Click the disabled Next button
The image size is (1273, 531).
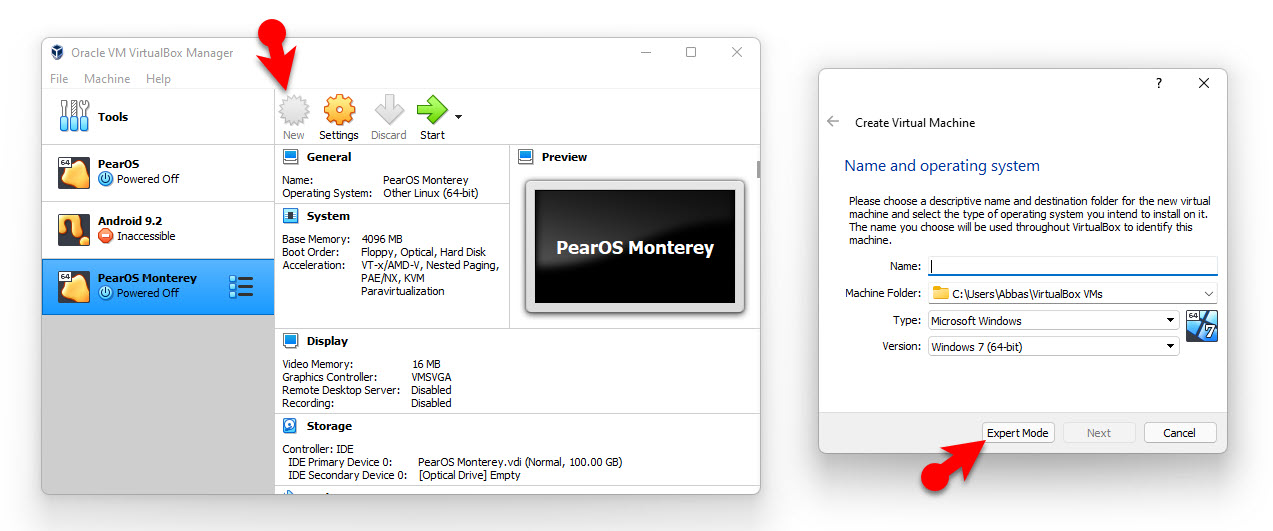[x=1099, y=433]
